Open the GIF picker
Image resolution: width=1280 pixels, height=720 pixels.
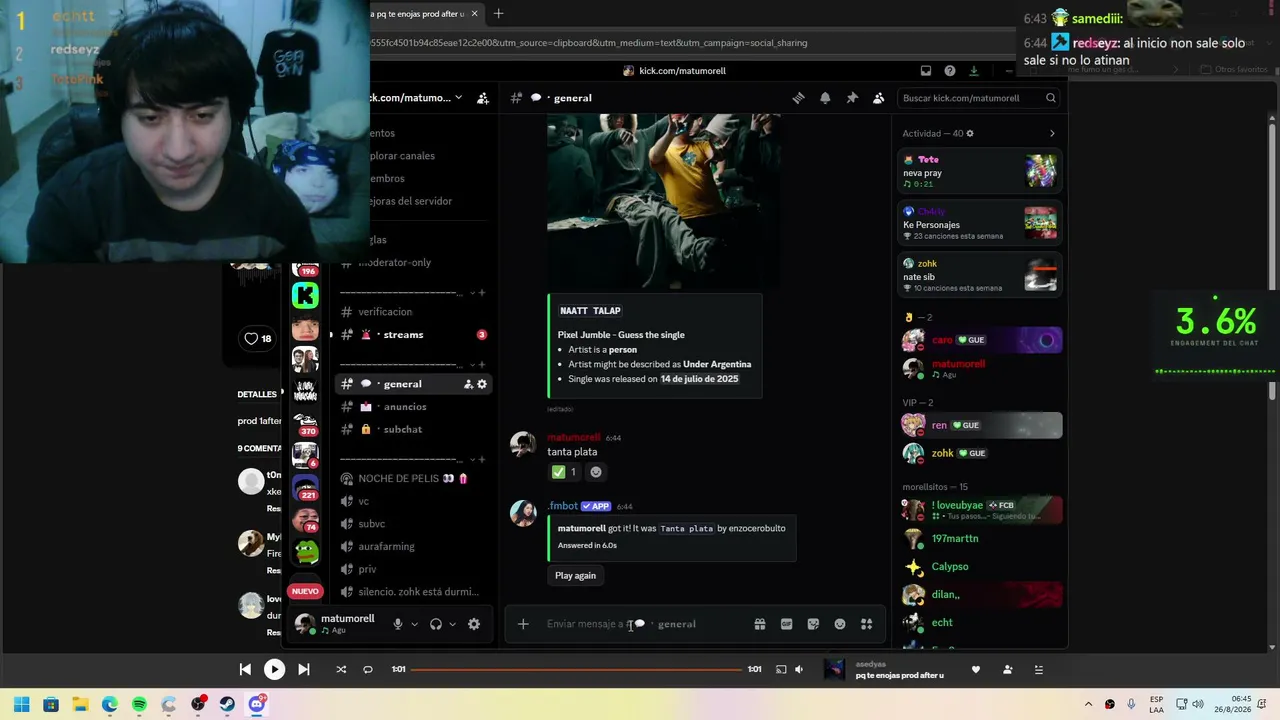click(786, 624)
